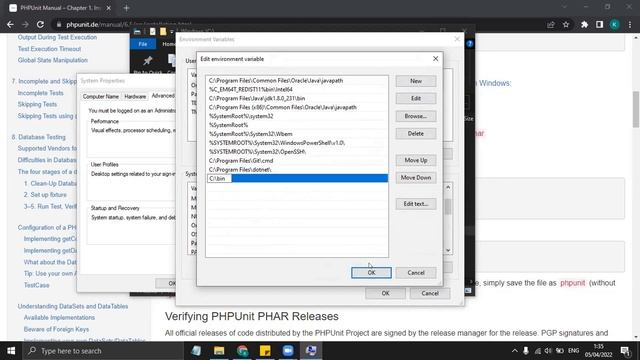Open the Chrome profile avatar
Screen dimensions: 640x360
614,24
